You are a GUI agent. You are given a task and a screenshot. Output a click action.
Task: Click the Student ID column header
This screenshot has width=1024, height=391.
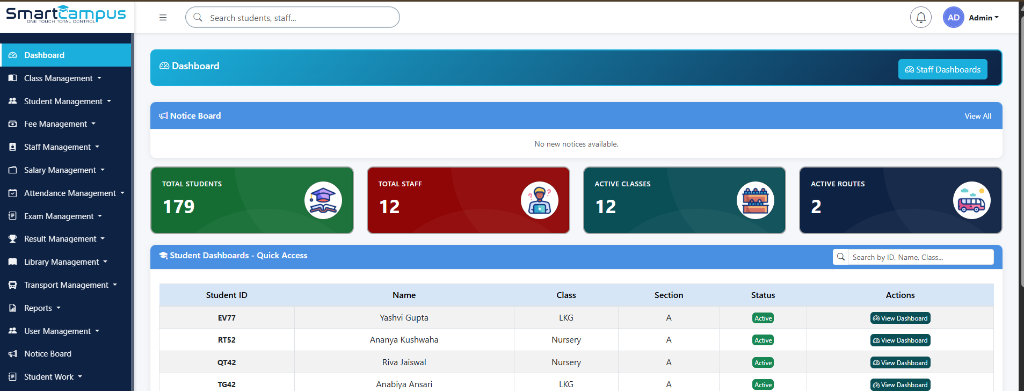pos(227,295)
